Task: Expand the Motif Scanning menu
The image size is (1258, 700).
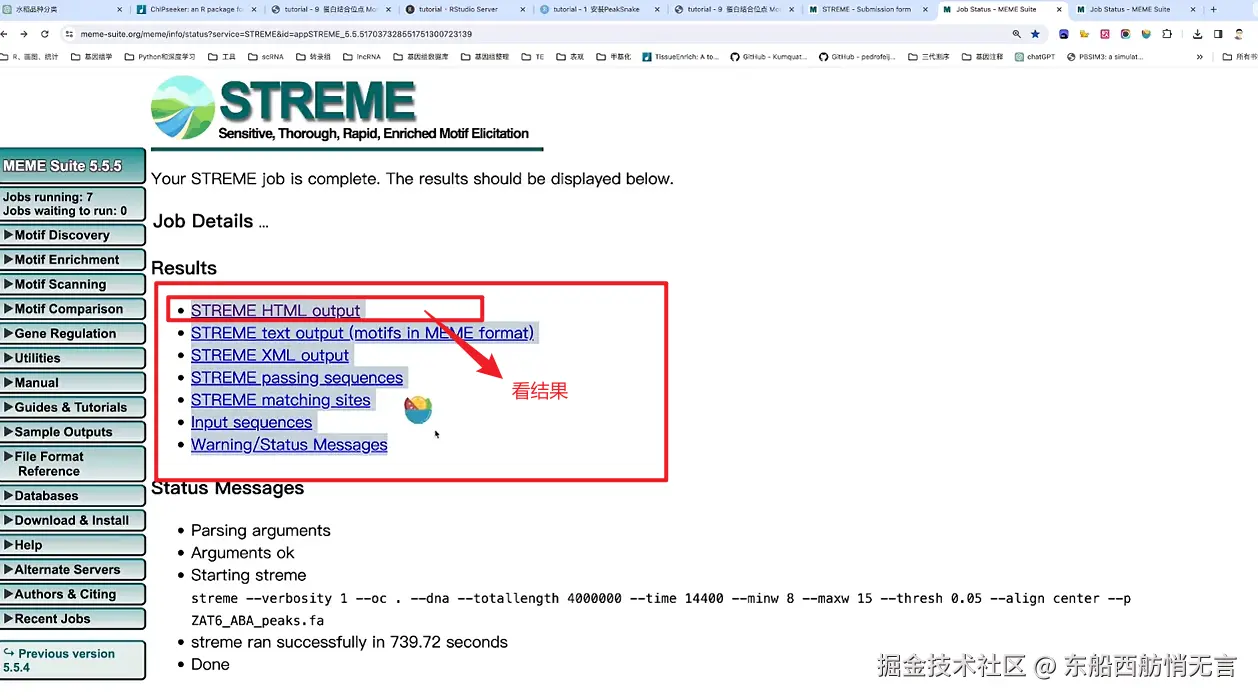Action: point(72,285)
